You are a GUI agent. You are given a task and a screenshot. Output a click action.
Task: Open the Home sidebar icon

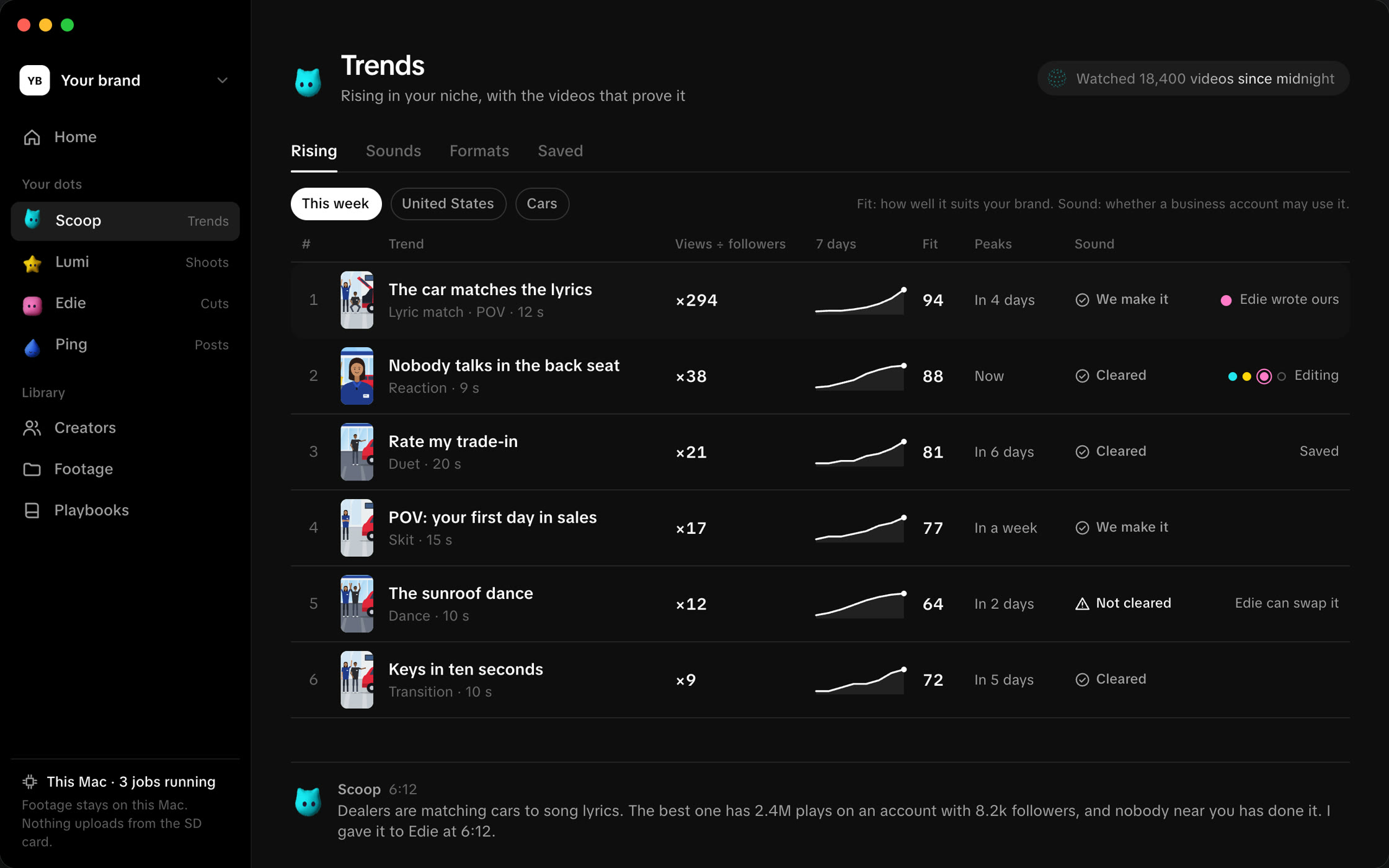point(32,137)
